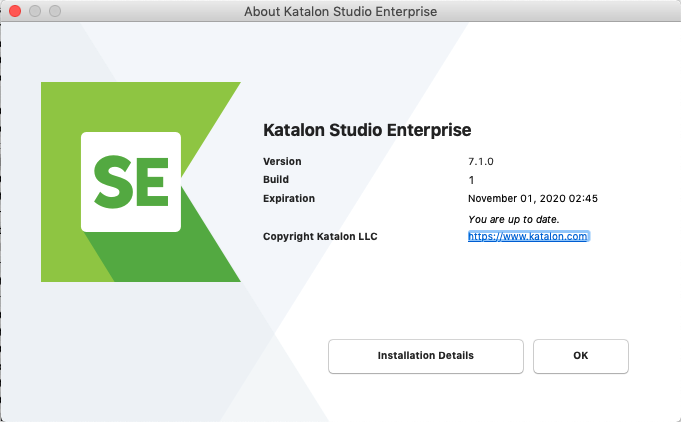Click the gray minimize window button
681x422 pixels.
[x=34, y=11]
